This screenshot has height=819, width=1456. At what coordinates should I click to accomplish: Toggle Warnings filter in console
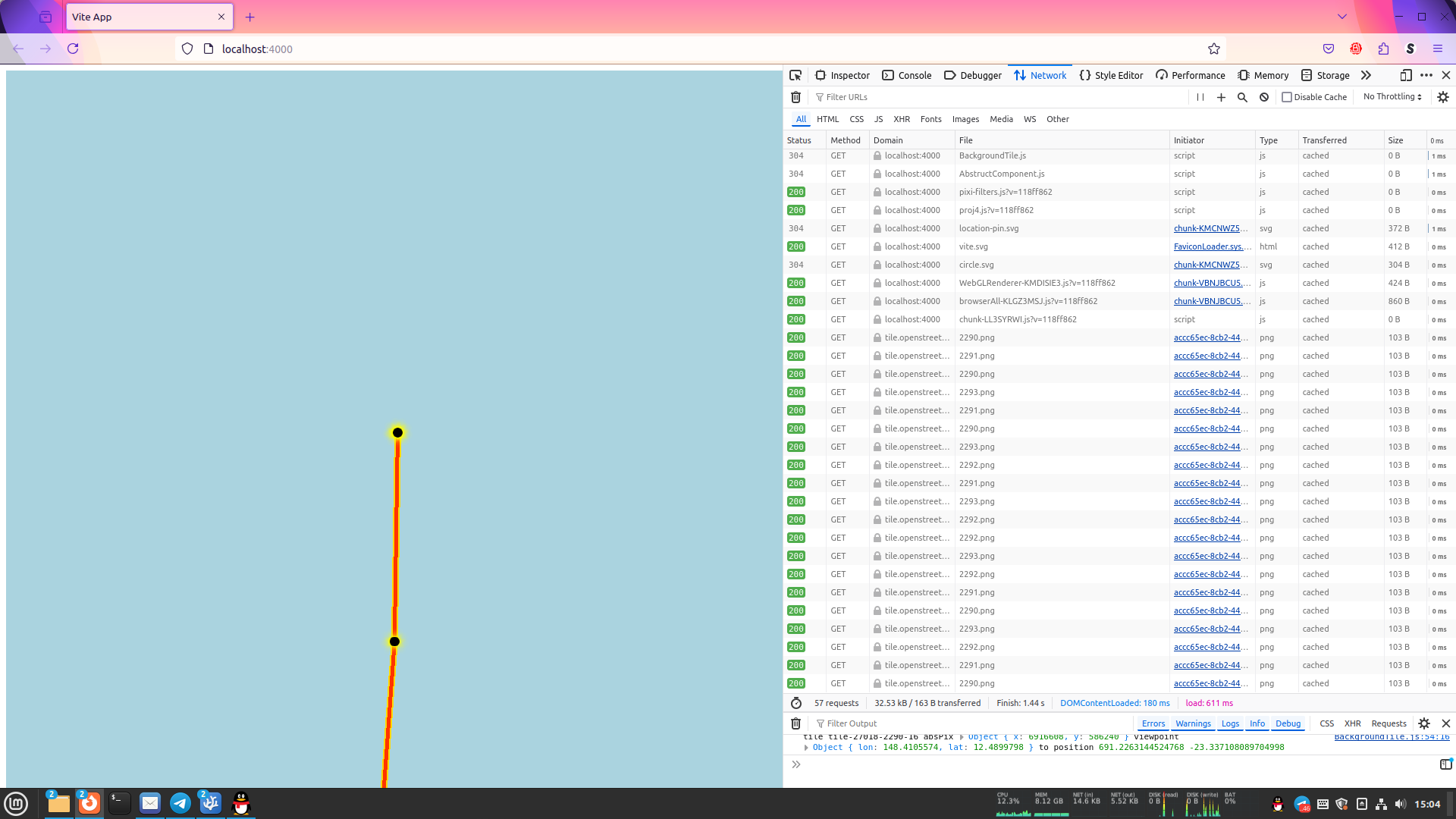[x=1193, y=723]
